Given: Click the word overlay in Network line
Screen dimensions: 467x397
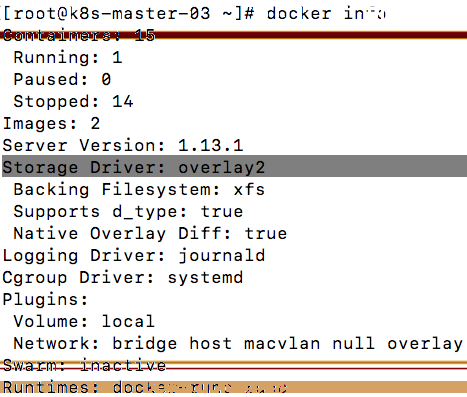Looking at the screenshot, I should point(425,344).
